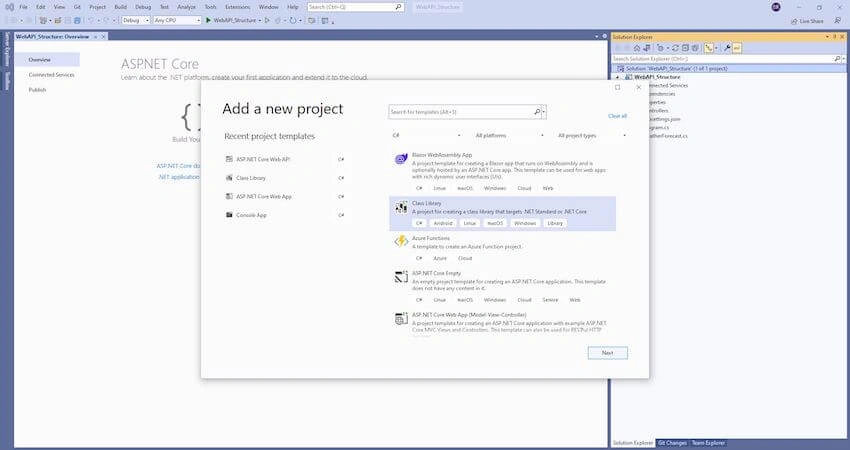Click Start Without Debugging outline play icon

pos(267,20)
